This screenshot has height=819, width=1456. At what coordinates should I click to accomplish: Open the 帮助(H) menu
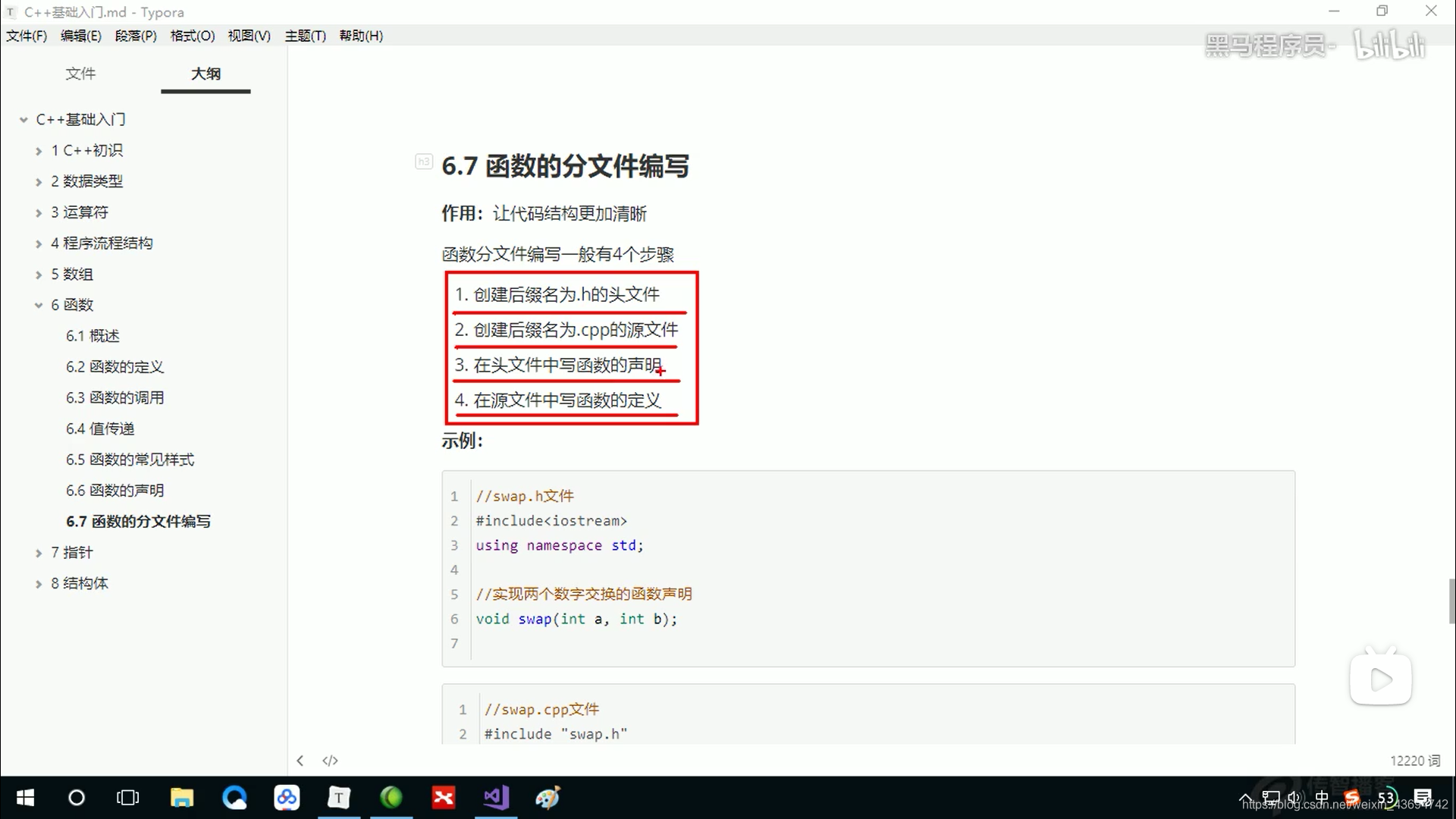click(x=361, y=36)
